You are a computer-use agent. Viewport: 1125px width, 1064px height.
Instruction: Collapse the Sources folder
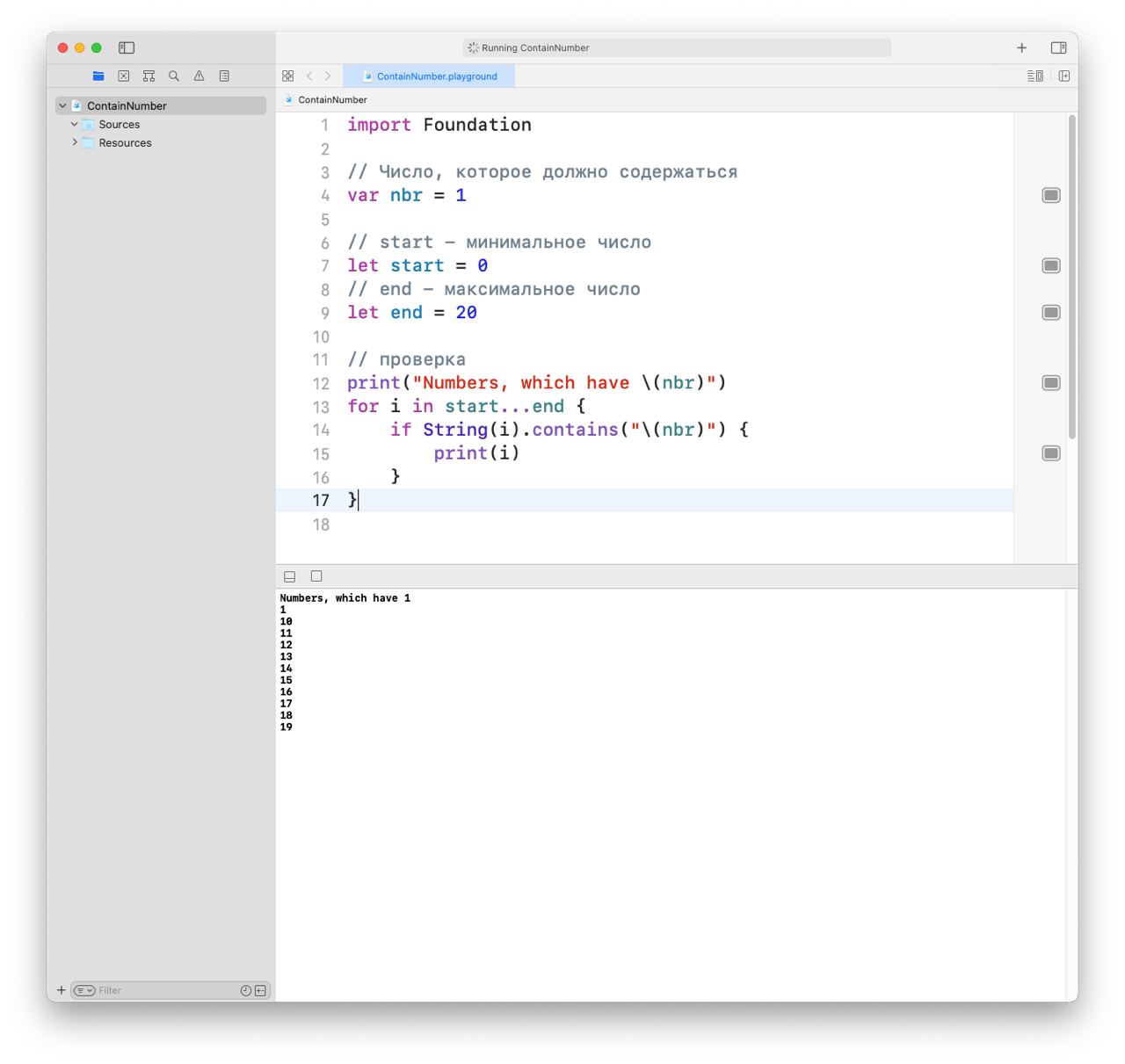[75, 124]
